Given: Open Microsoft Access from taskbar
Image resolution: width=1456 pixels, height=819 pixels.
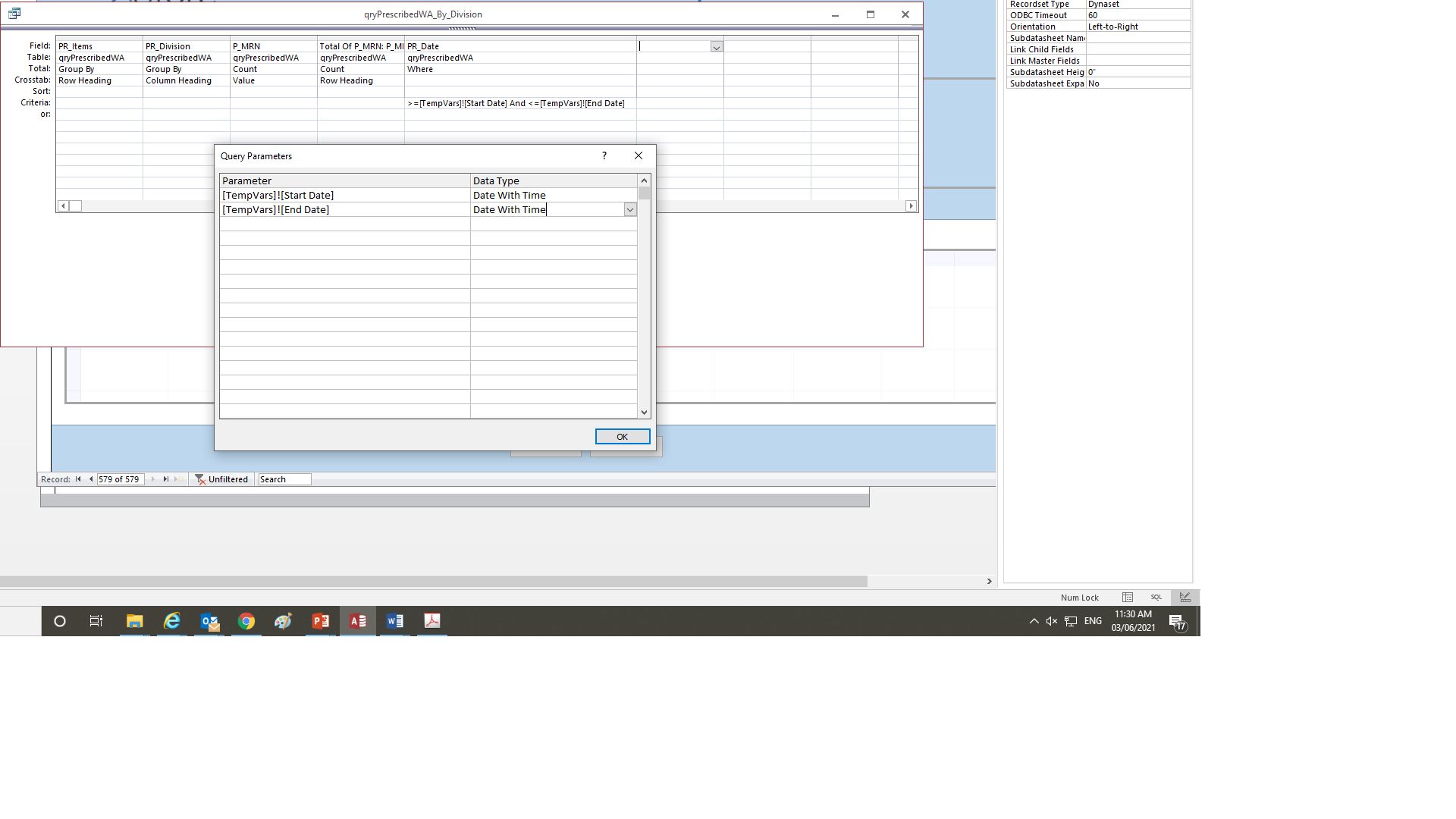Looking at the screenshot, I should point(358,621).
